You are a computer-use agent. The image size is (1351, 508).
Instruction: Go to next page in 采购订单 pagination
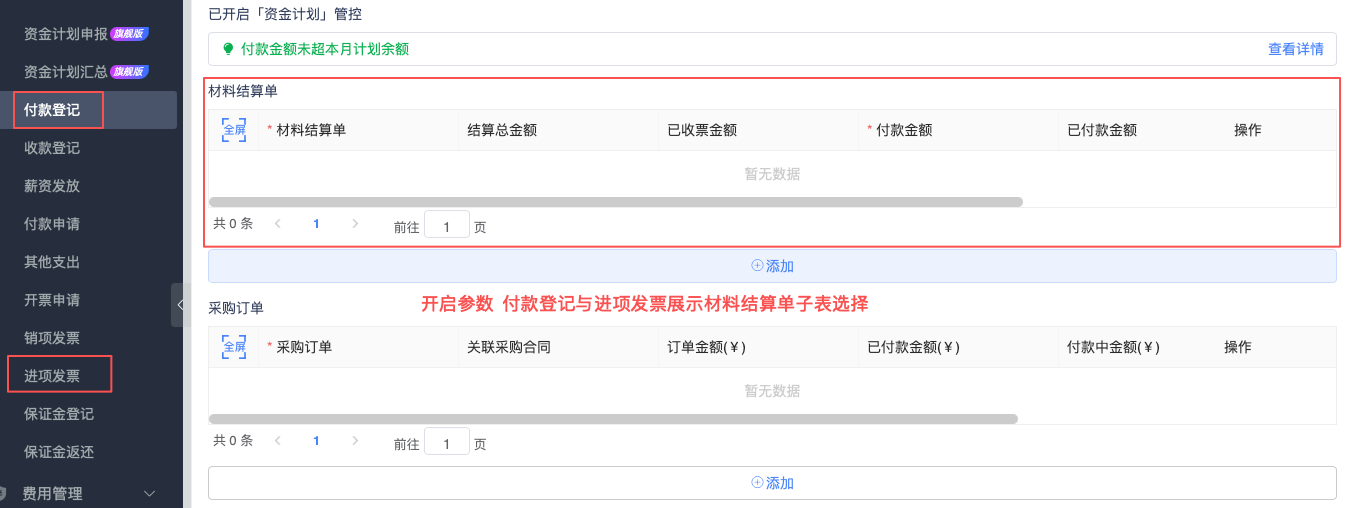[355, 441]
